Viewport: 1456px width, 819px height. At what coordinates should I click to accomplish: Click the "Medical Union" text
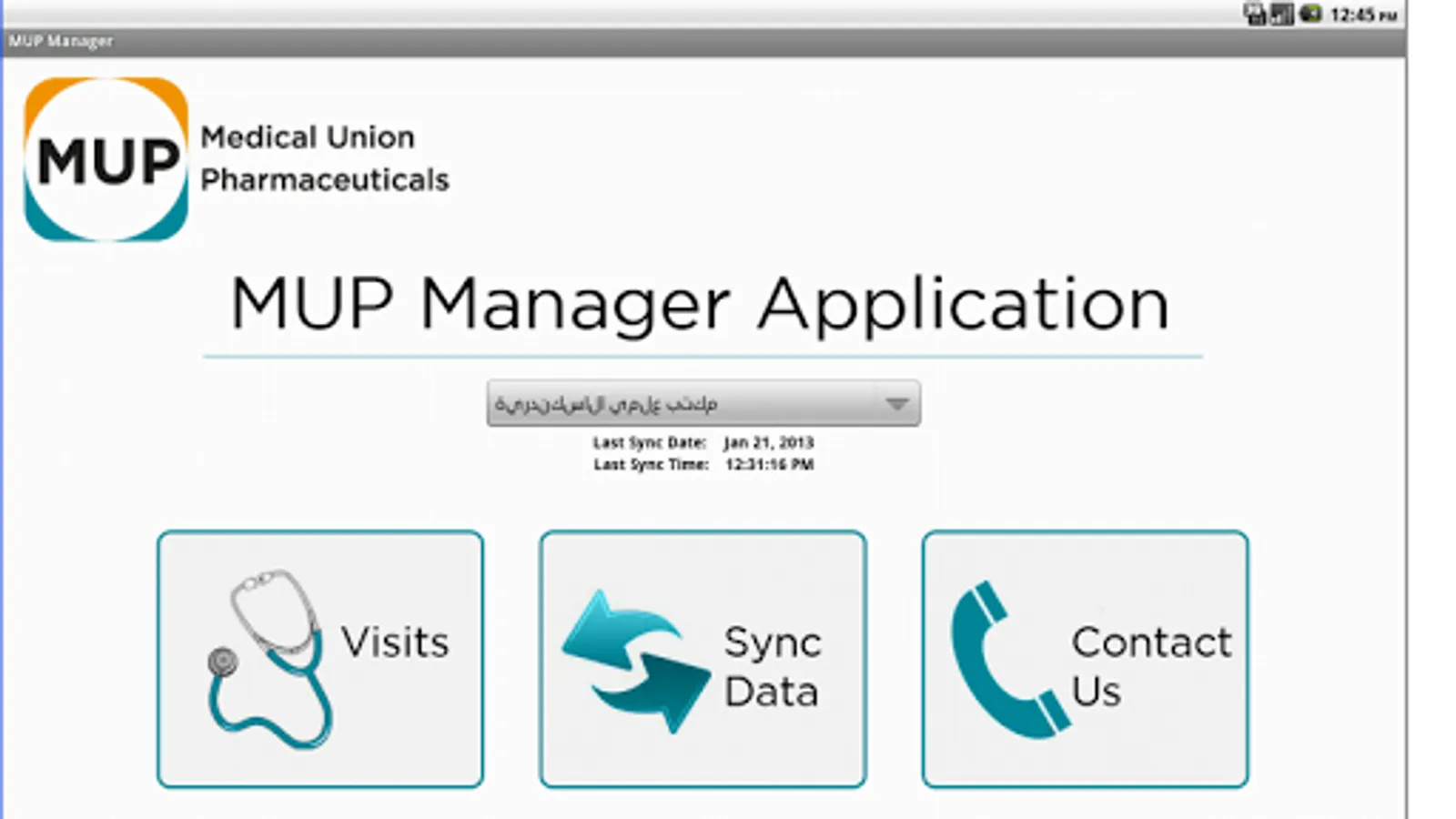pyautogui.click(x=308, y=137)
